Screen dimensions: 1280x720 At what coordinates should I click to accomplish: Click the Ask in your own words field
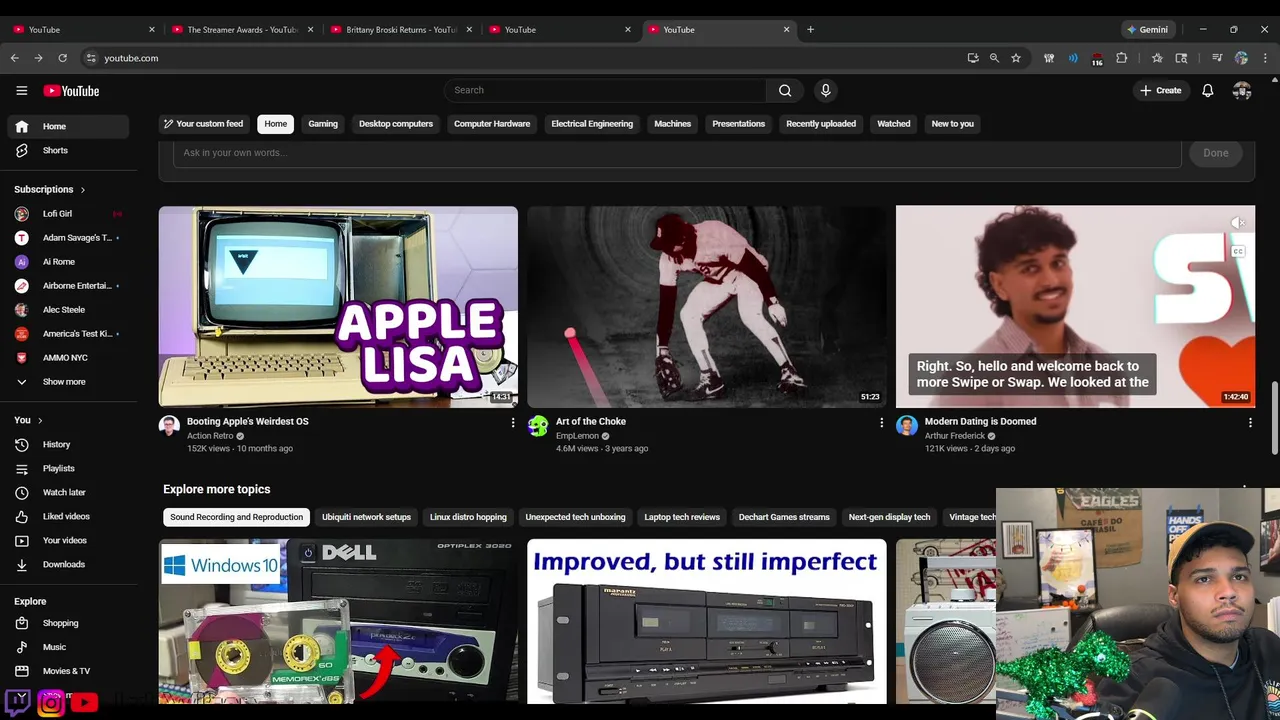pos(677,153)
